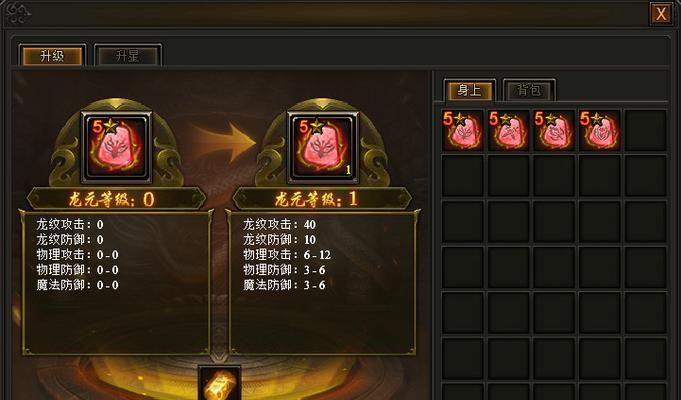Screen dimensions: 681x400
Task: Click the 龙纹攻击: 40 stat line
Action: pos(279,225)
